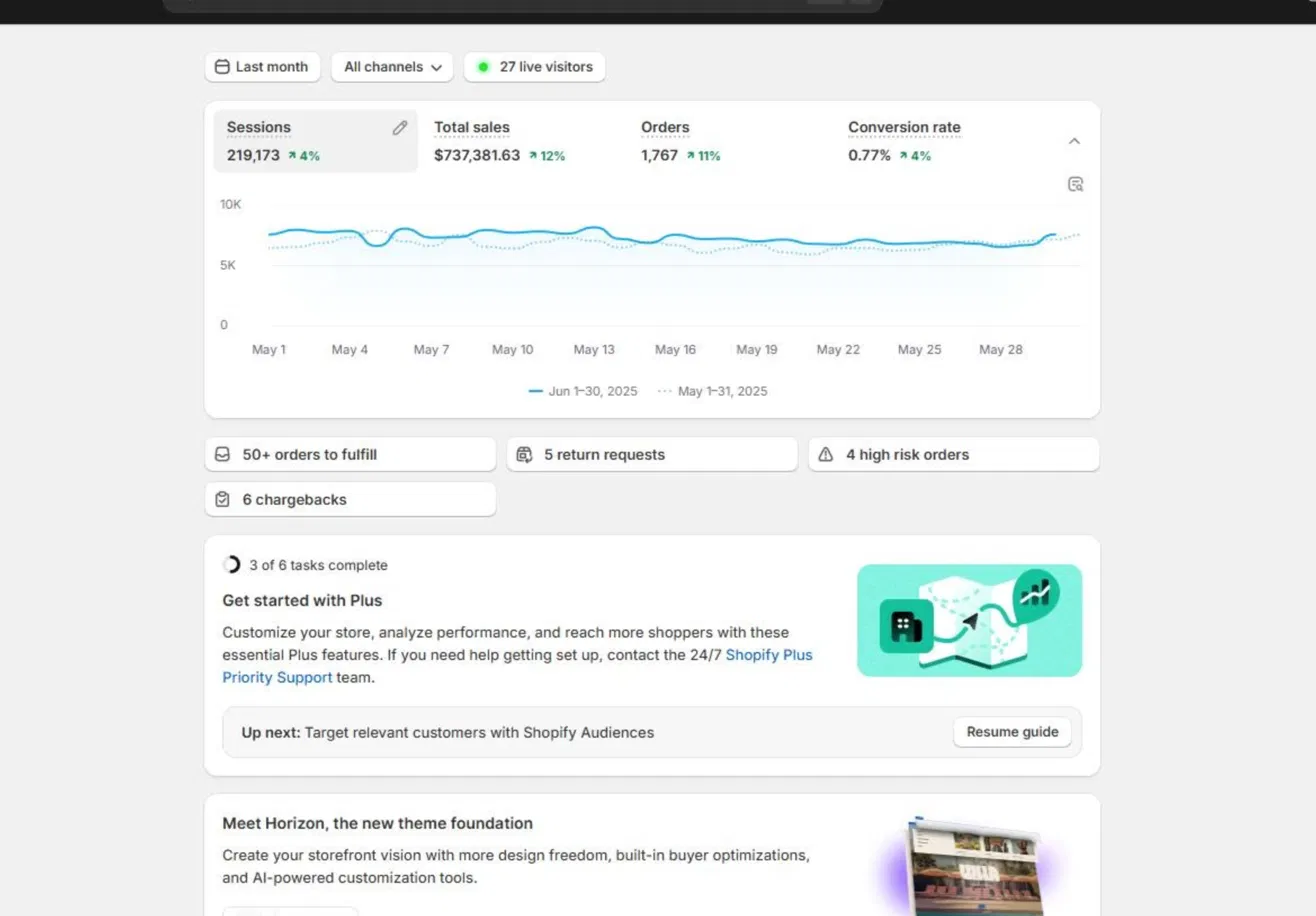Image resolution: width=1316 pixels, height=916 pixels.
Task: Open the All channels dropdown
Action: coord(392,67)
